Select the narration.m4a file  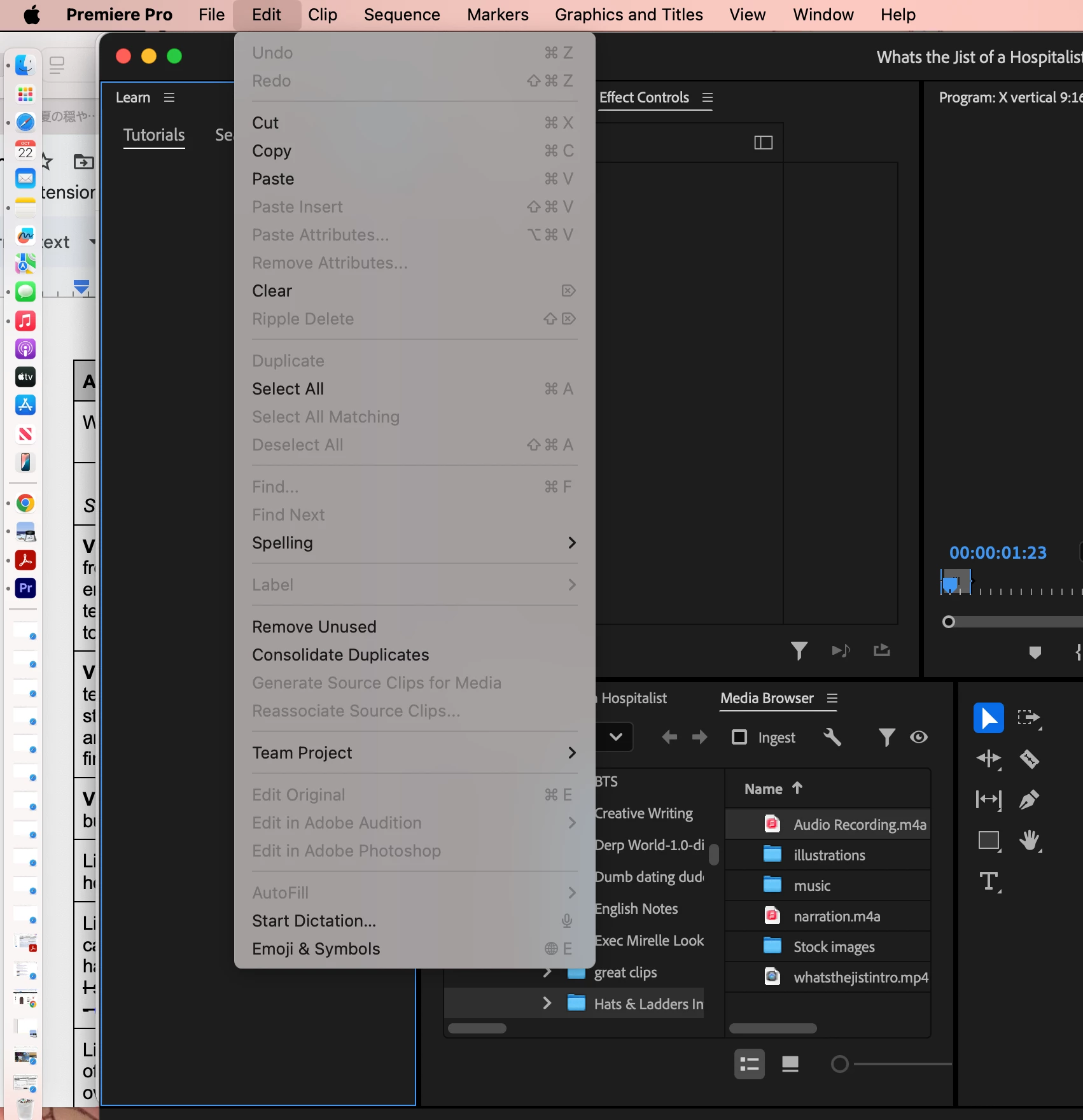[828, 916]
